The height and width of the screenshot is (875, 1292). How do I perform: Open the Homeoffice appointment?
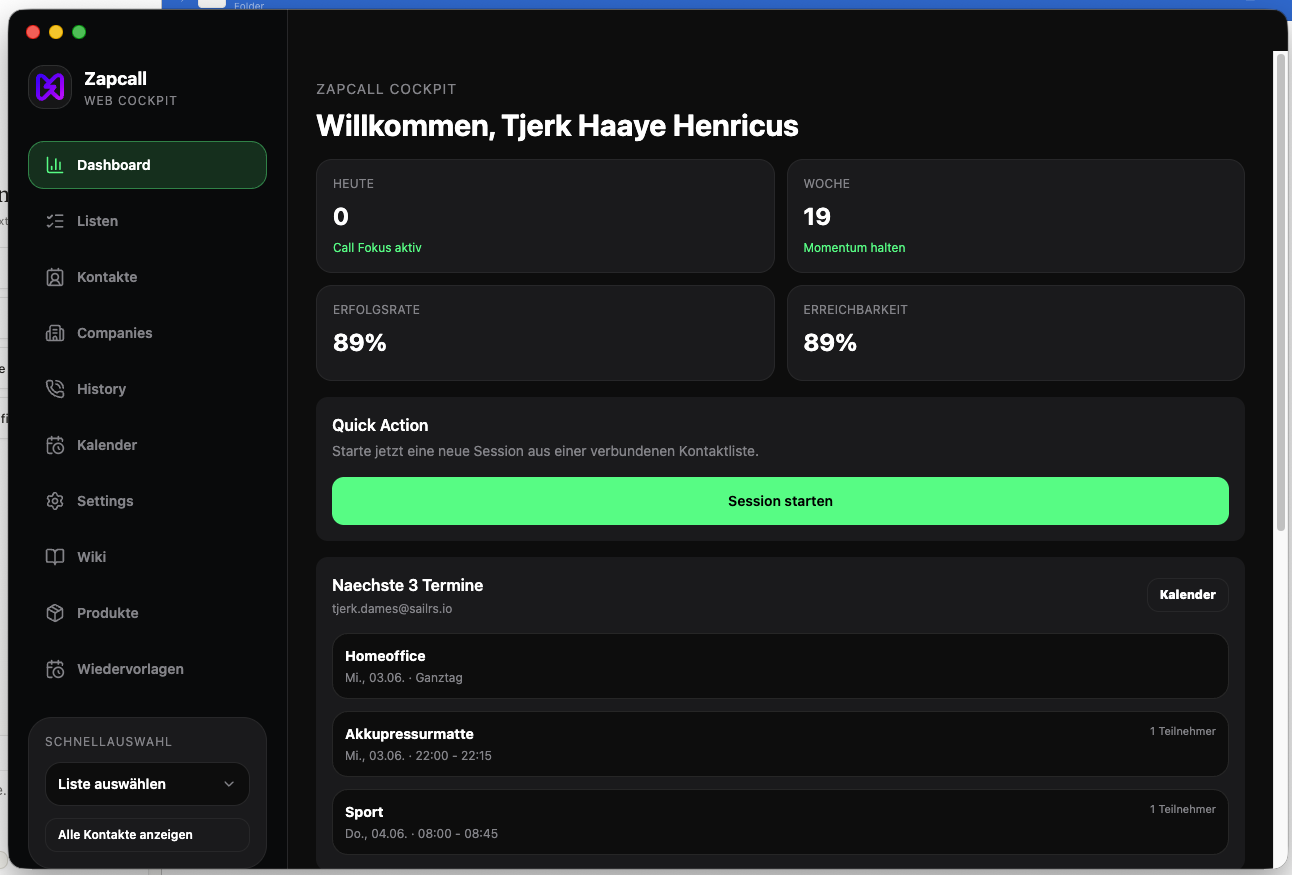coord(780,666)
